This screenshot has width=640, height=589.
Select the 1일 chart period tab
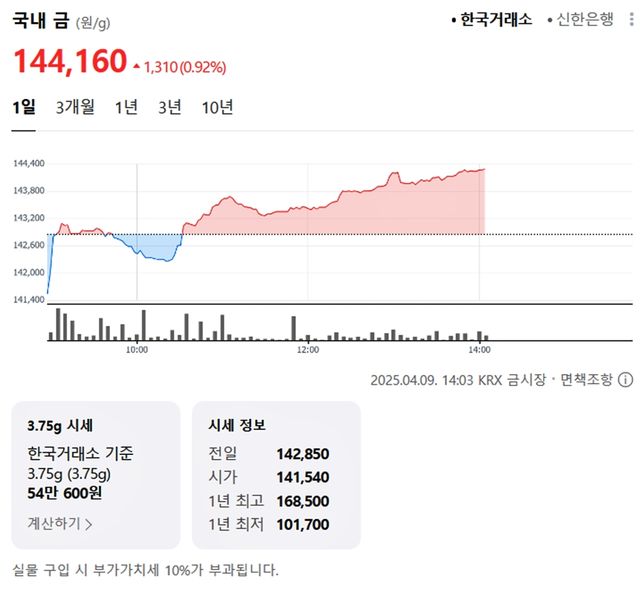pos(23,108)
